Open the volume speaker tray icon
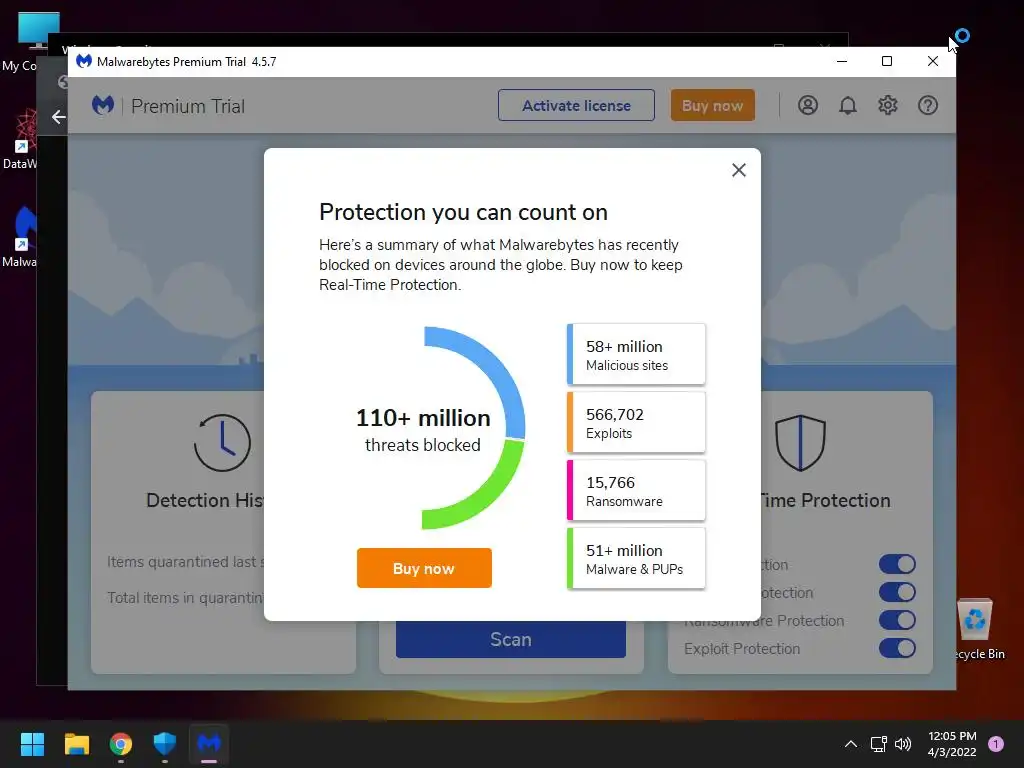 point(903,744)
